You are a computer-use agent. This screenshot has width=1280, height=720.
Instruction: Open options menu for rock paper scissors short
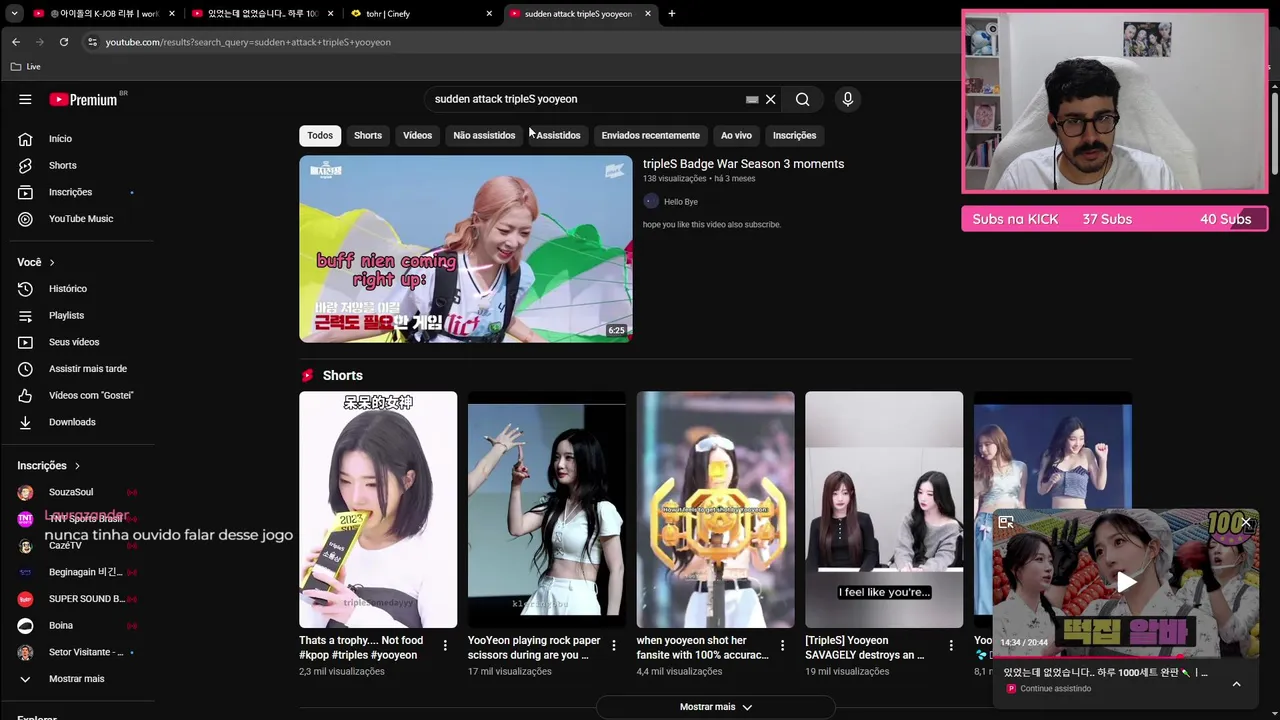[x=614, y=646]
